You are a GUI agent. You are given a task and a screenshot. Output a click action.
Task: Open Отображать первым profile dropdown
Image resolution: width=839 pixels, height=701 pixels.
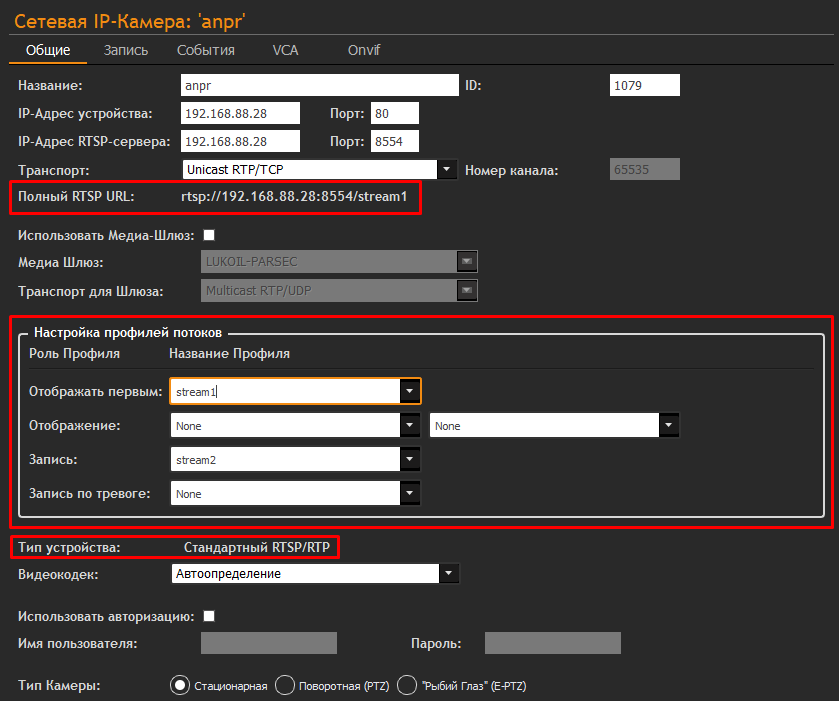410,391
